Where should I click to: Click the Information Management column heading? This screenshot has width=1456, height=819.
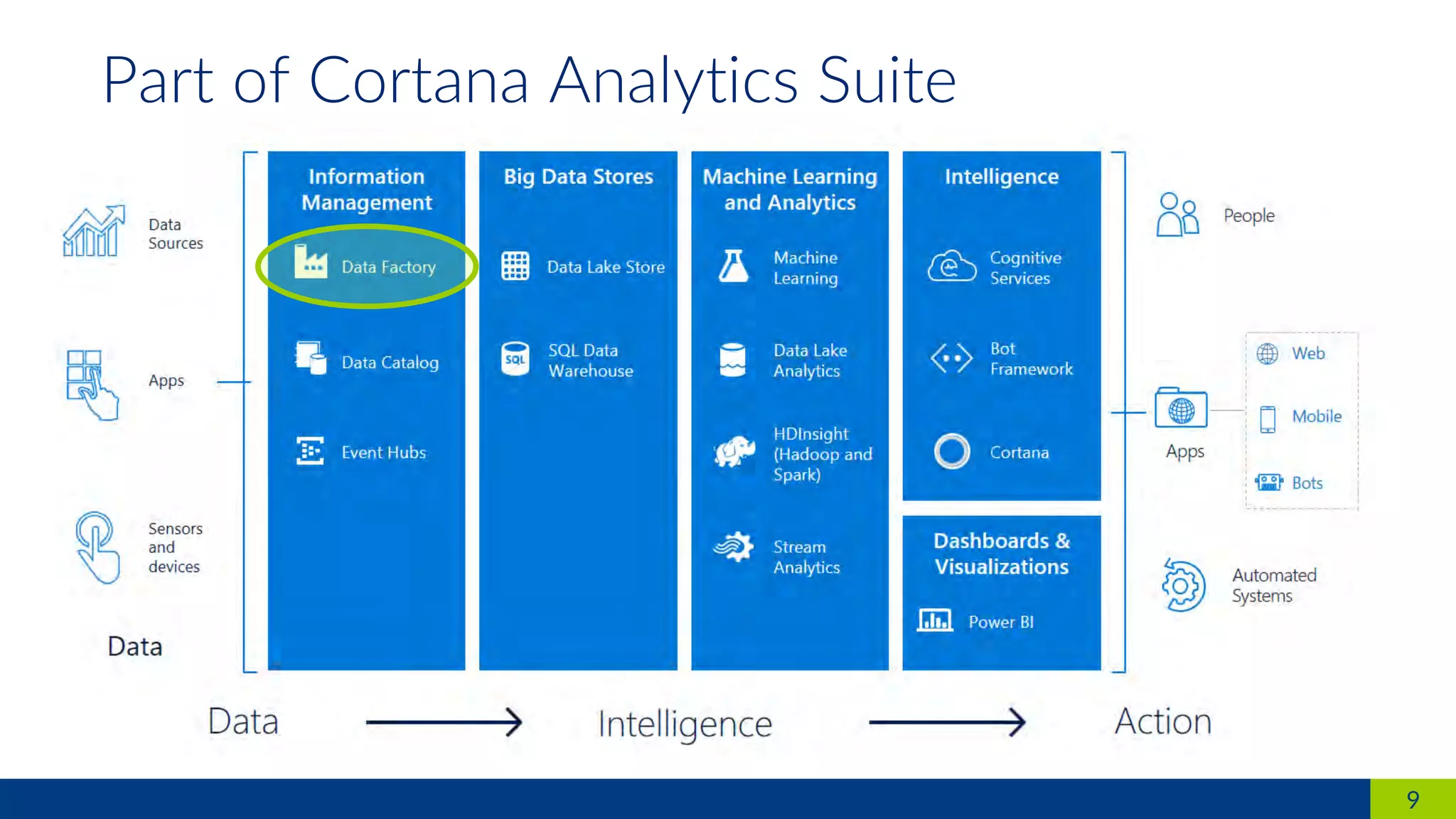coord(366,189)
